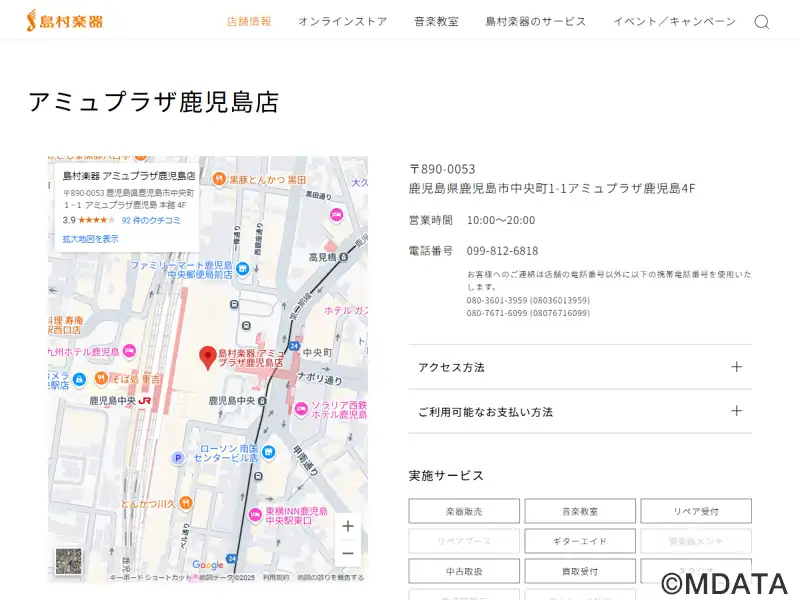
Task: Click the parking P icon on map
Action: [x=178, y=458]
